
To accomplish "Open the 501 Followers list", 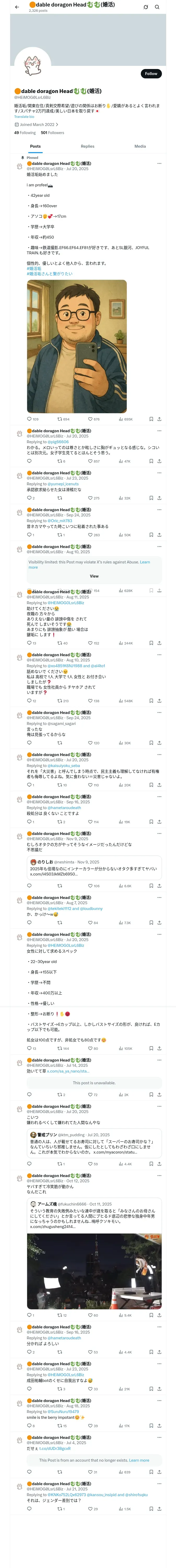I will tap(52, 133).
